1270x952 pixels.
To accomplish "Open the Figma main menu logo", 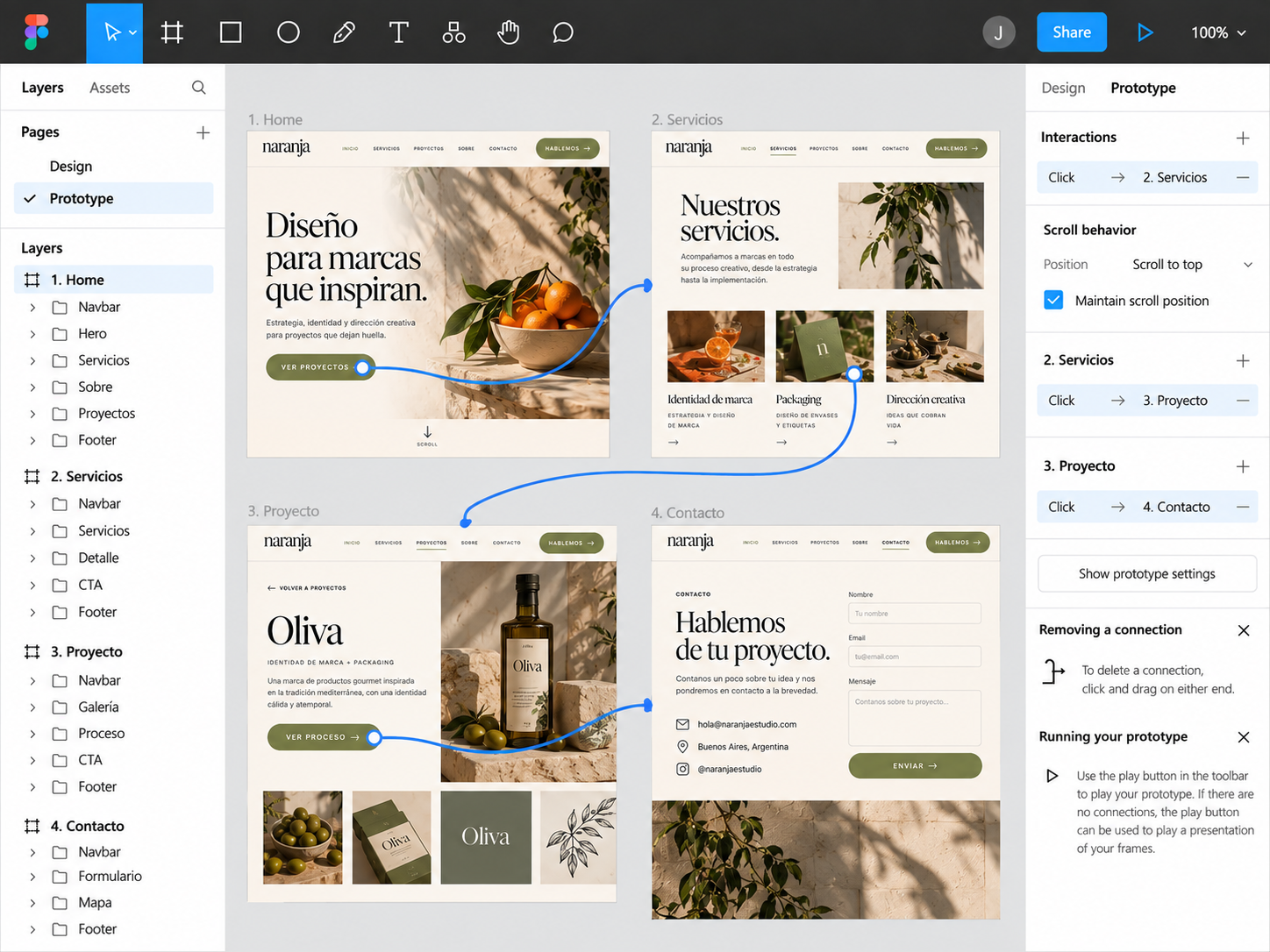I will [36, 32].
